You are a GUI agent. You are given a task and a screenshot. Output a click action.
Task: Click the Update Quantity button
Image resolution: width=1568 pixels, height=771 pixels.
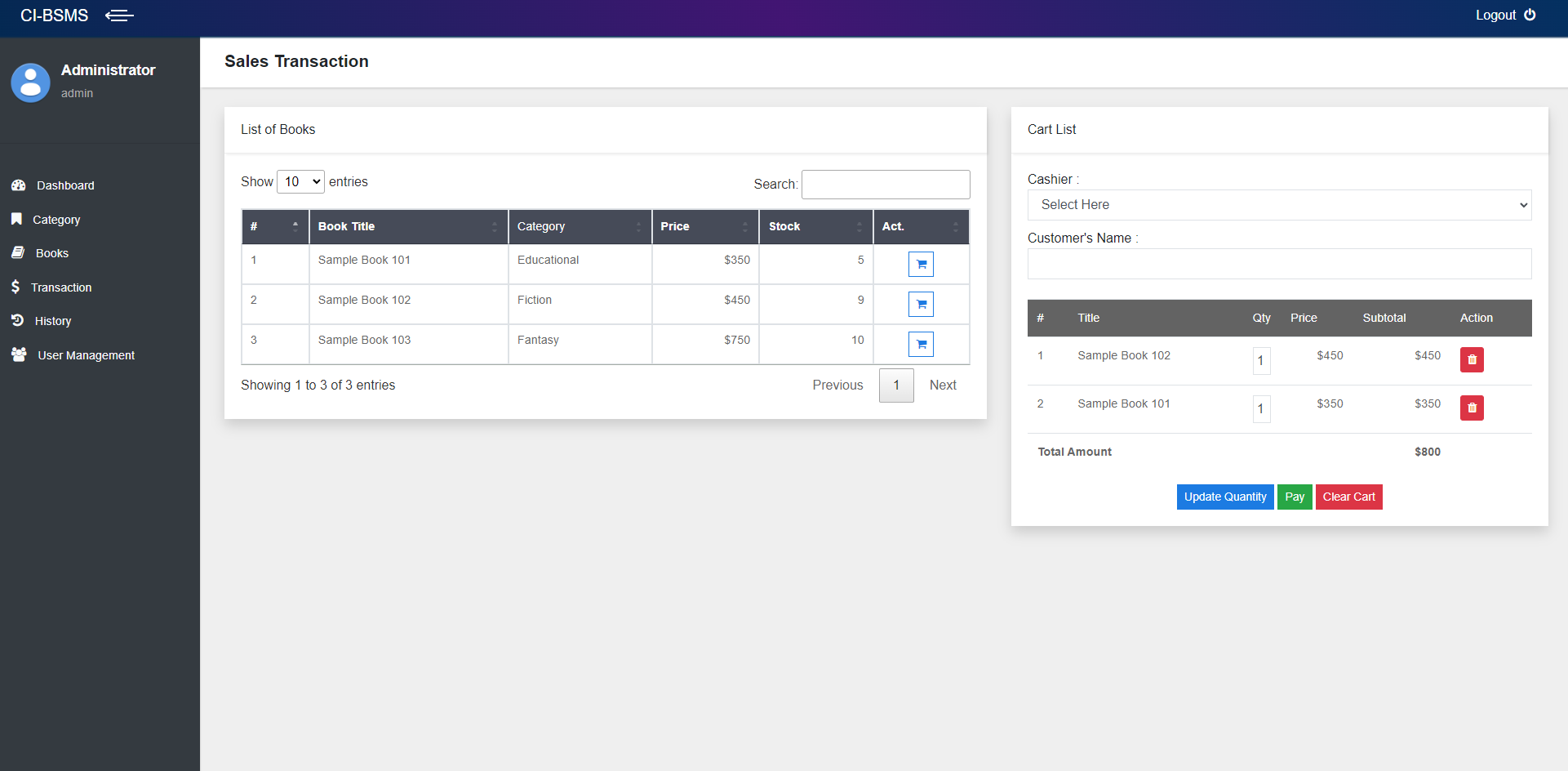click(1225, 497)
